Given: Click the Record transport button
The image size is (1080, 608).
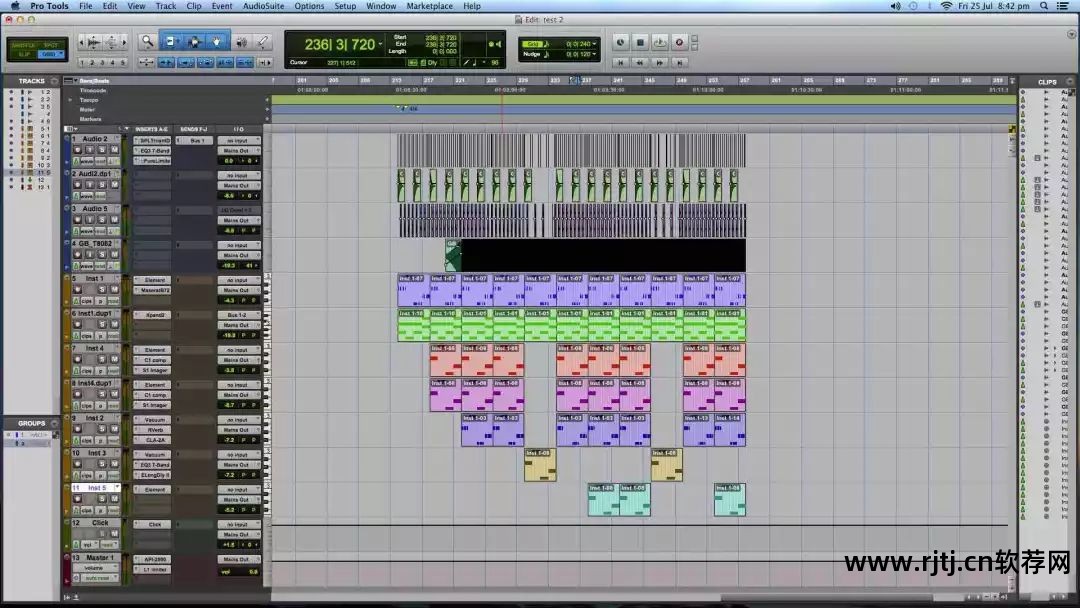Looking at the screenshot, I should click(679, 42).
